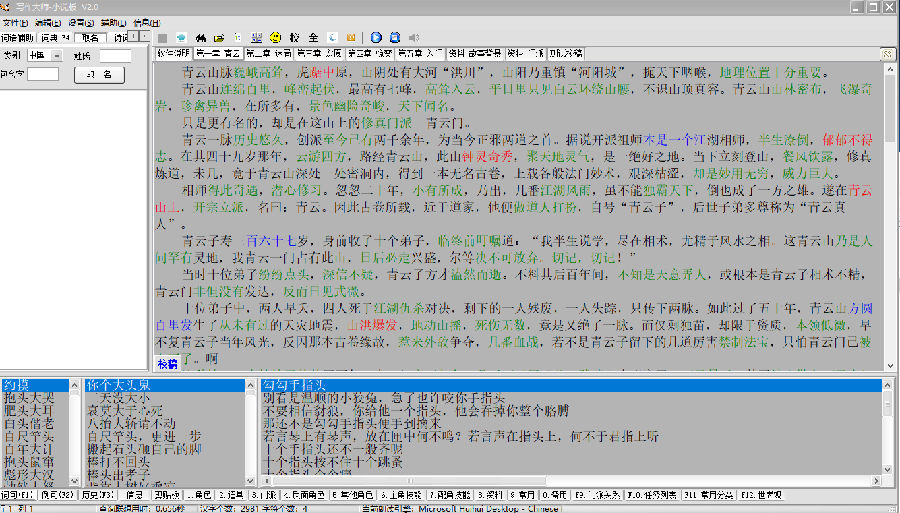Click the open folder toolbar icon
The height and width of the screenshot is (513, 900).
pos(219,38)
